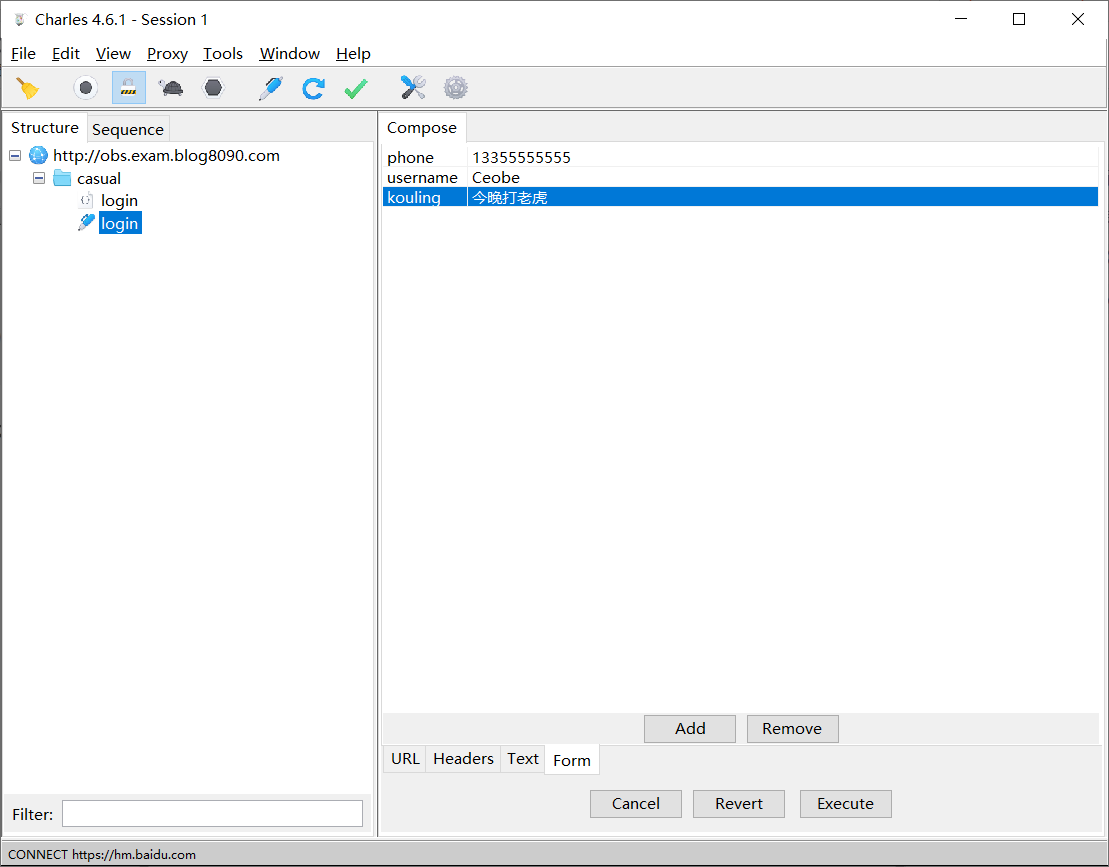Open the Window menu
This screenshot has height=867, width=1109.
coord(289,54)
